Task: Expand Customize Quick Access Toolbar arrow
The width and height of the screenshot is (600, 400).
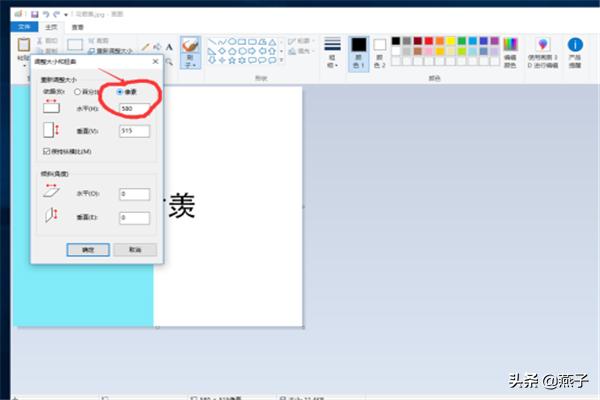Action: [x=66, y=15]
